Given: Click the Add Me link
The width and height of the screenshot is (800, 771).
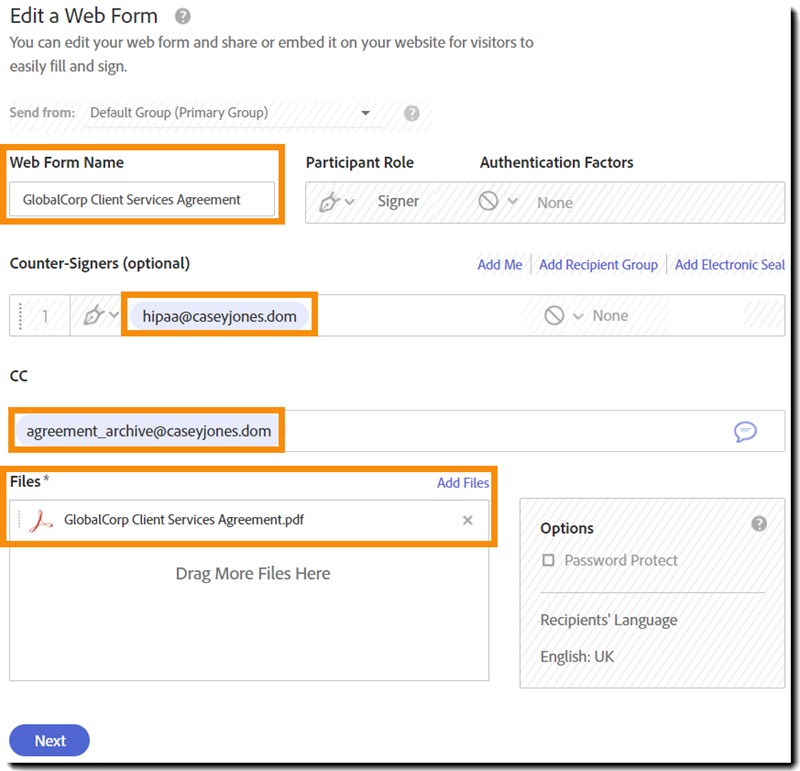Looking at the screenshot, I should point(500,265).
